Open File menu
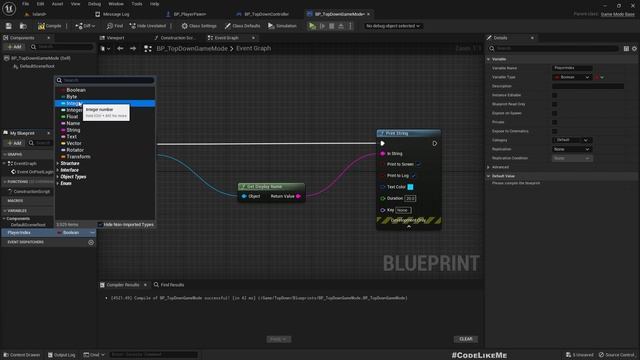 (25, 4)
